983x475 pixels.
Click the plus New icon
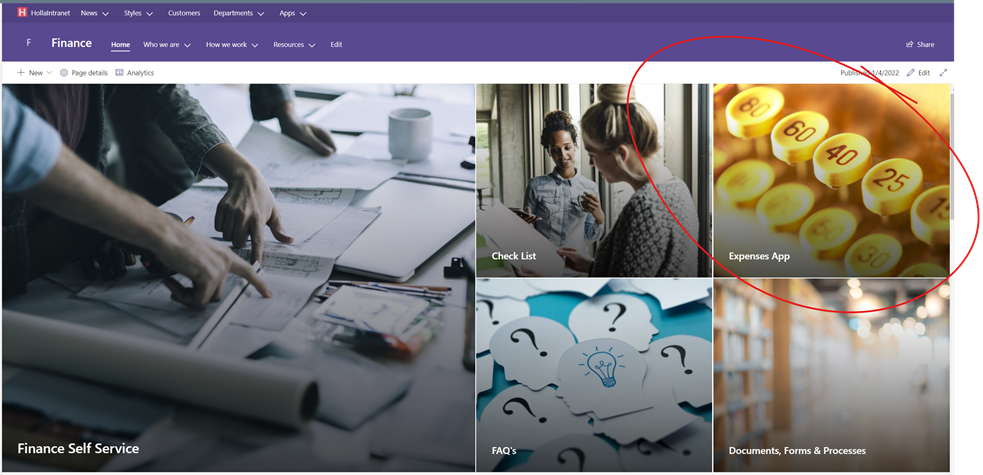[x=21, y=73]
